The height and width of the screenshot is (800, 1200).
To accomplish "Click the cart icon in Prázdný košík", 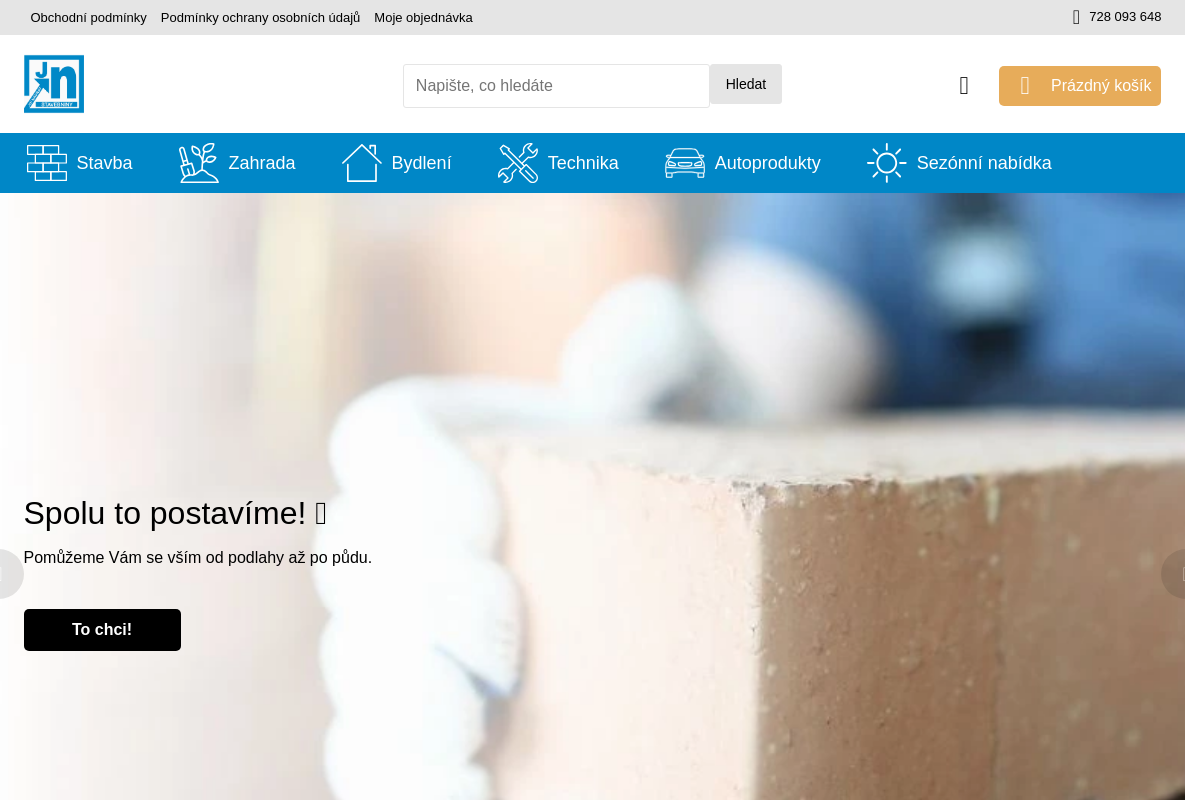I will 1025,86.
